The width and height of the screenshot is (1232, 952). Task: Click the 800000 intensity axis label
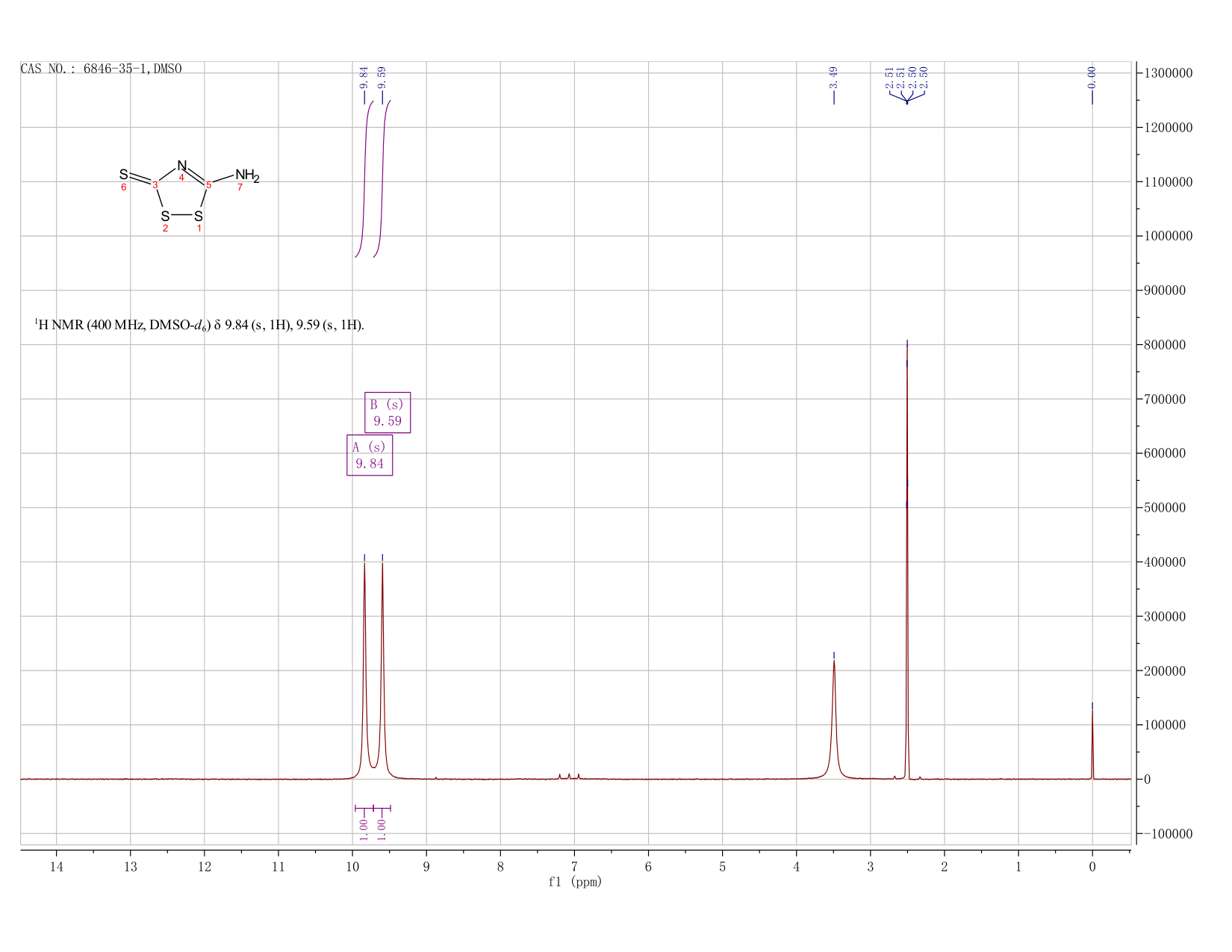(1164, 345)
